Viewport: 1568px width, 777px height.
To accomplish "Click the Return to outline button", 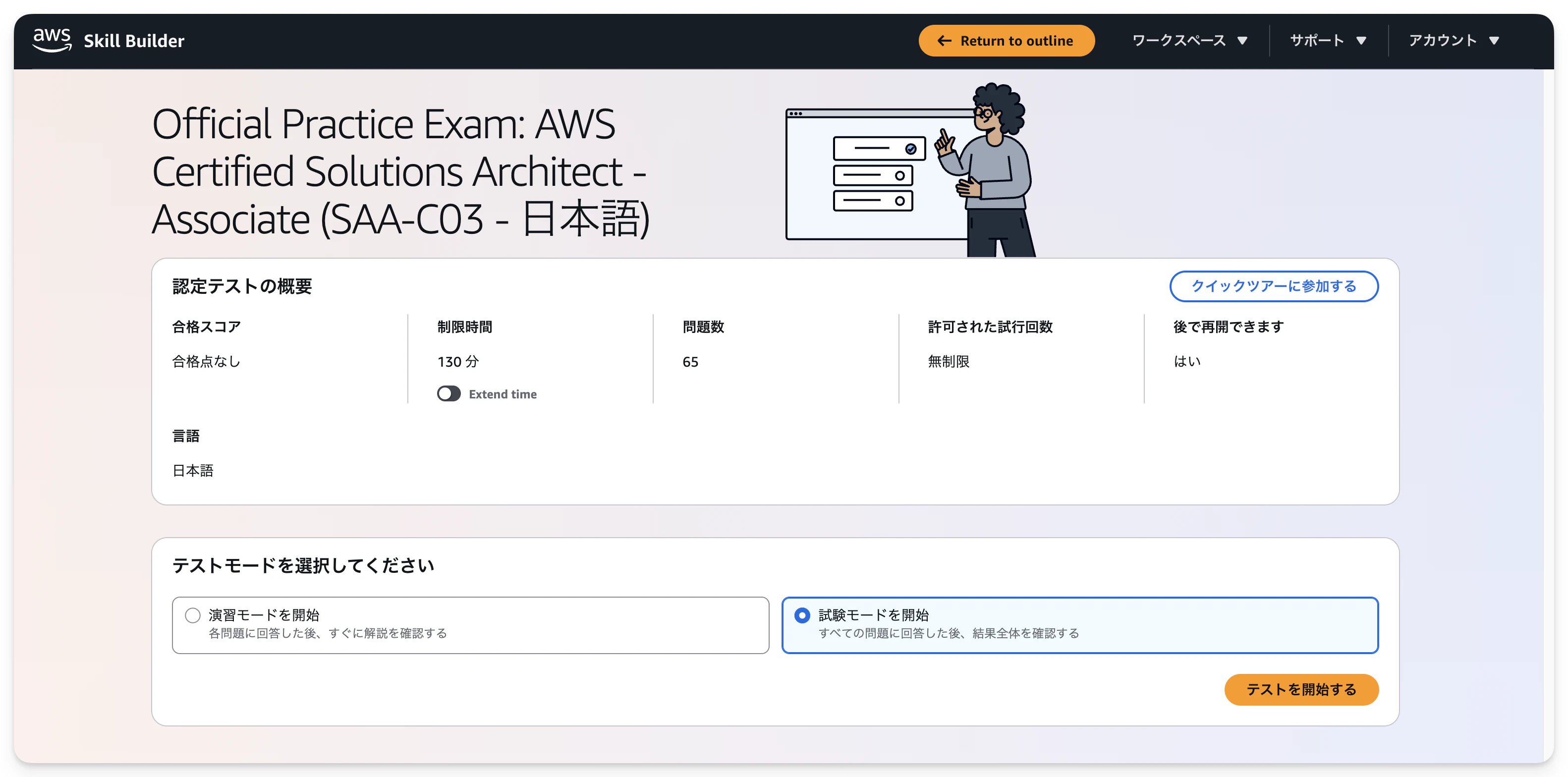I will 1006,41.
